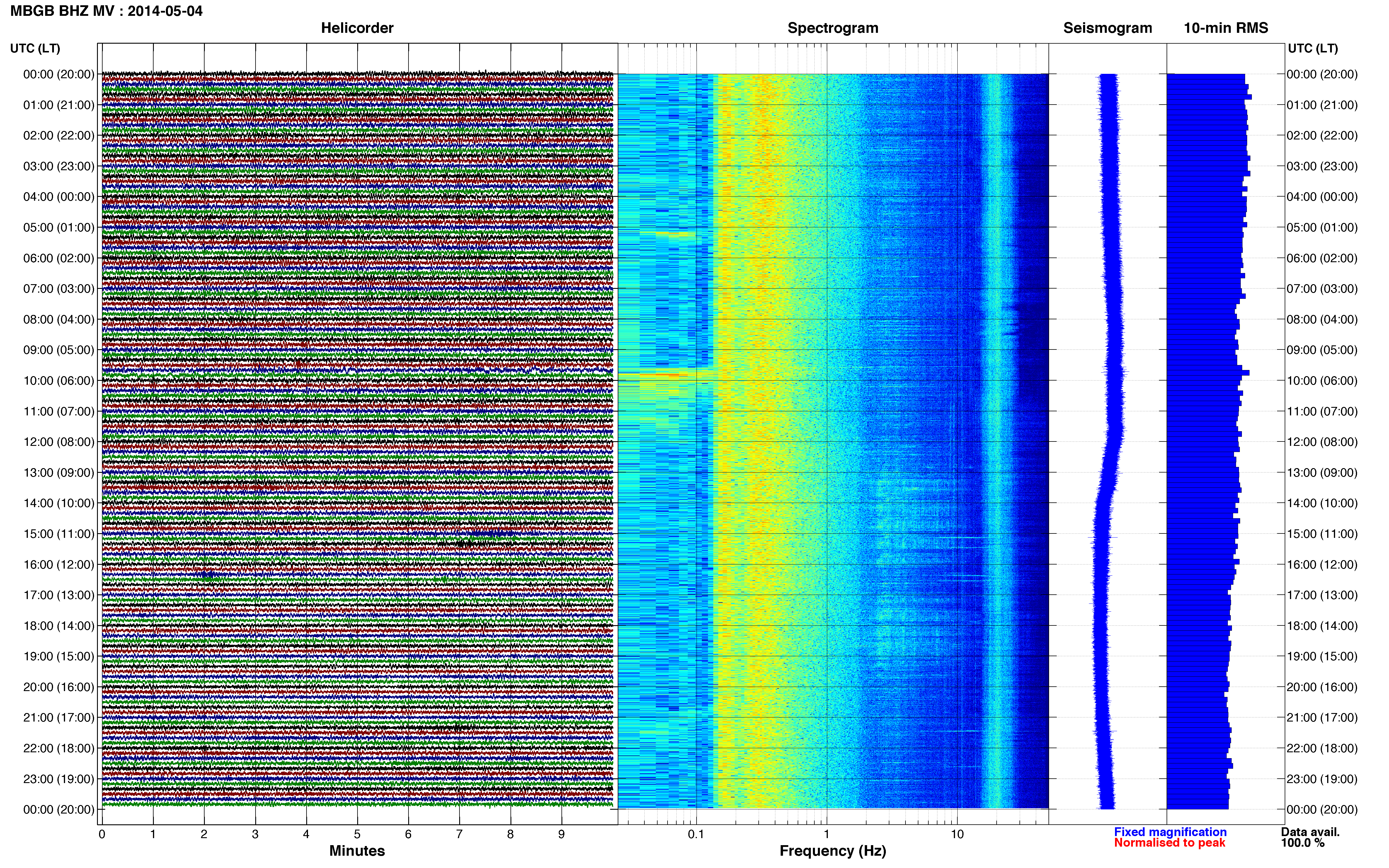
Task: Click the right time label '10:00 (06:00)'
Action: pyautogui.click(x=1322, y=381)
